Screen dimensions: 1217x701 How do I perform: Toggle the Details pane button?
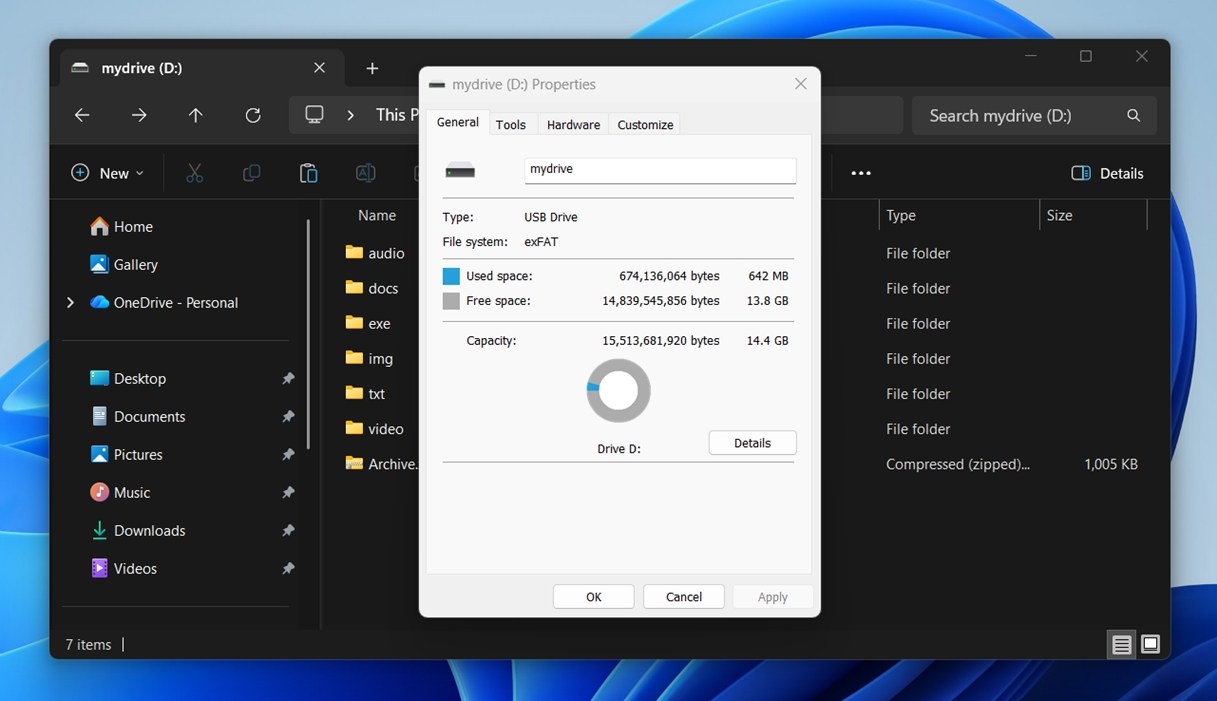(1107, 173)
